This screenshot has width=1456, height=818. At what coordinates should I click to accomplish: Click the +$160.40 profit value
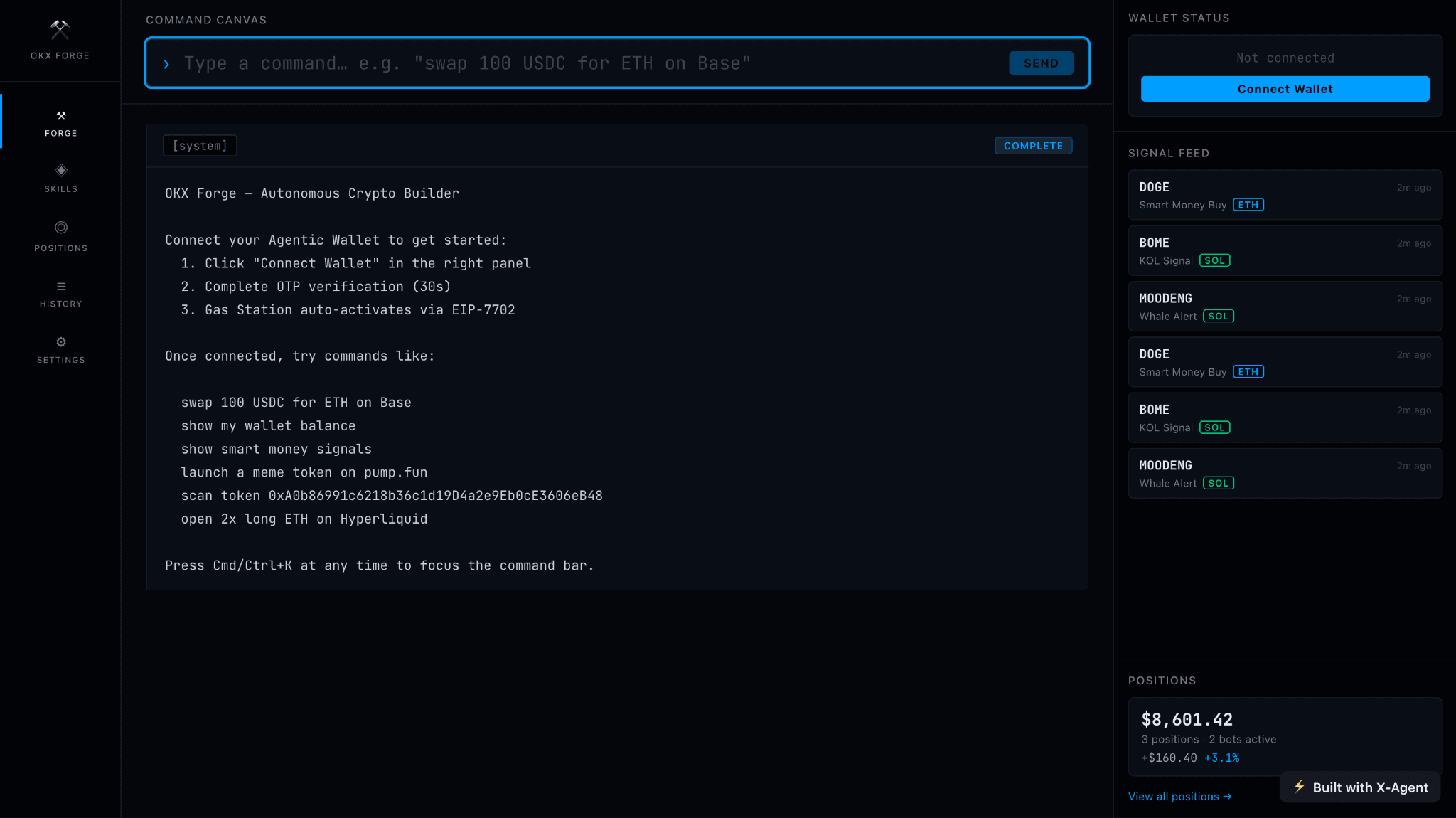[1169, 758]
